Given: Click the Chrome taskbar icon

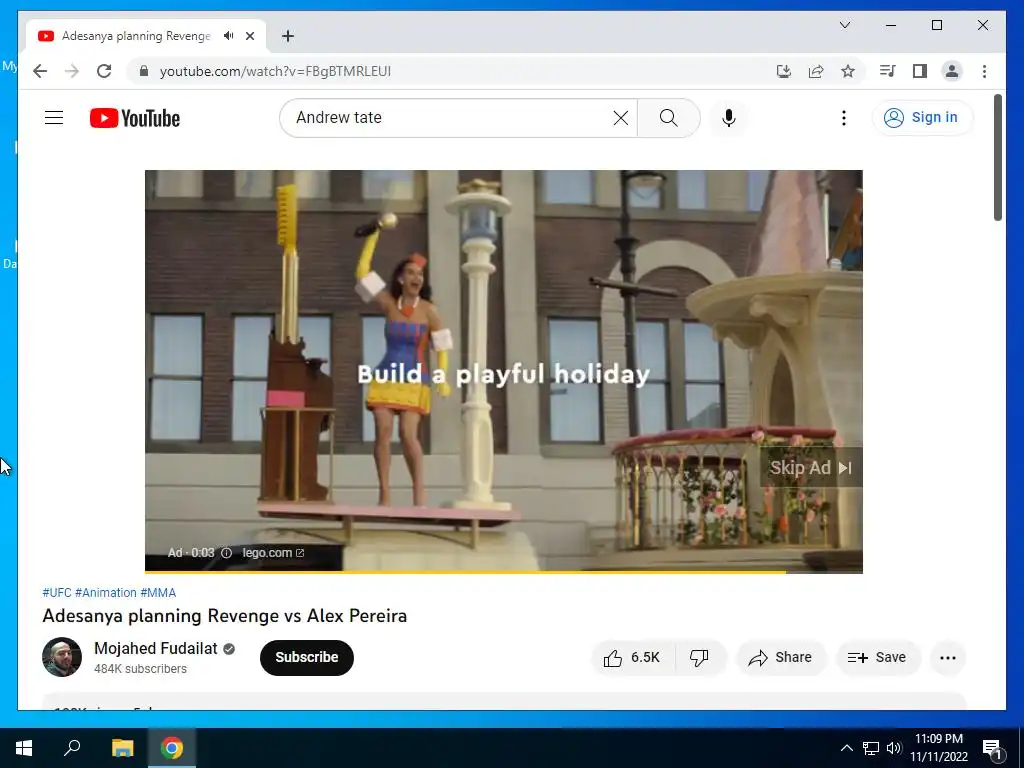Looking at the screenshot, I should point(172,748).
